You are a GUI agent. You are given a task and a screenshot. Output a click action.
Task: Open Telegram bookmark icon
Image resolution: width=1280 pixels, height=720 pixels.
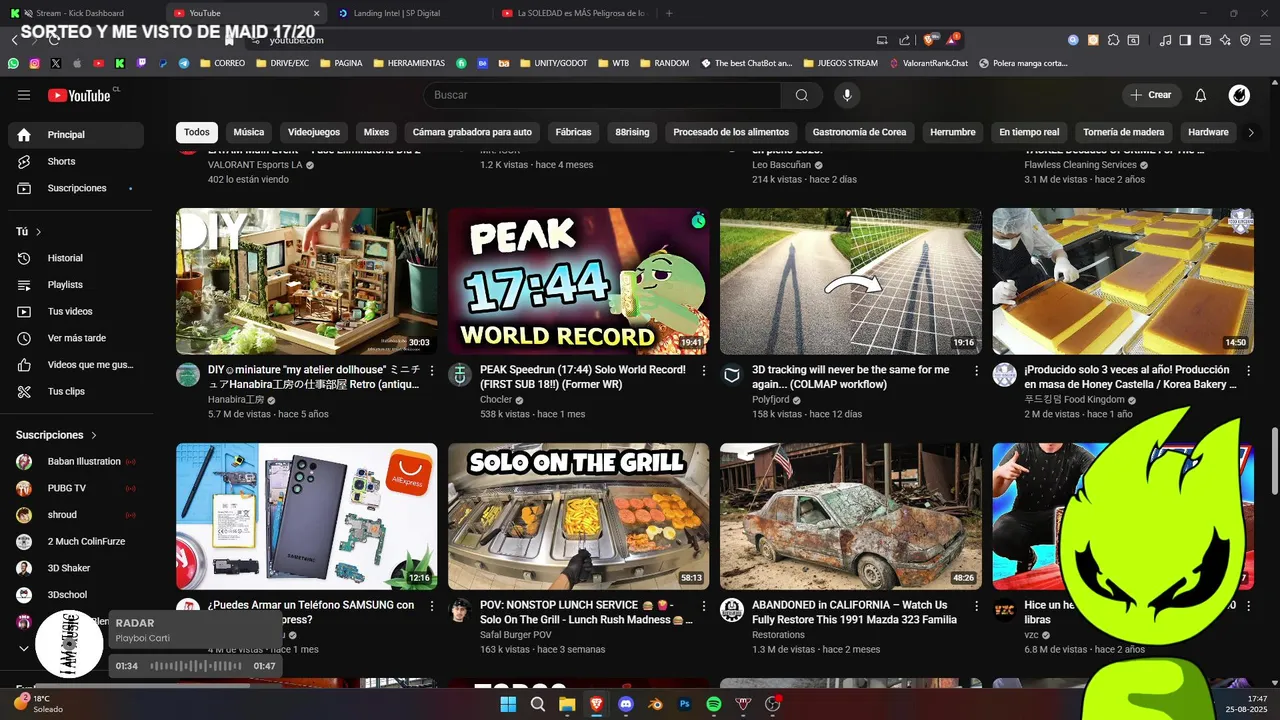pos(184,63)
